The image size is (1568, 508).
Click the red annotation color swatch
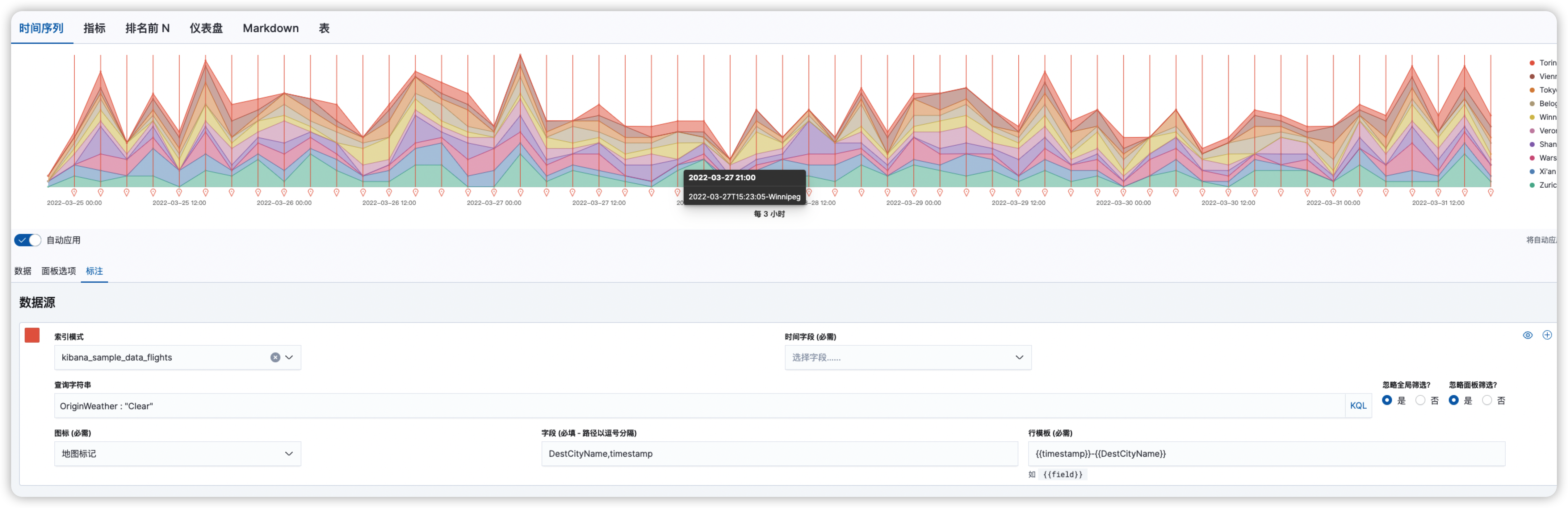[x=32, y=335]
